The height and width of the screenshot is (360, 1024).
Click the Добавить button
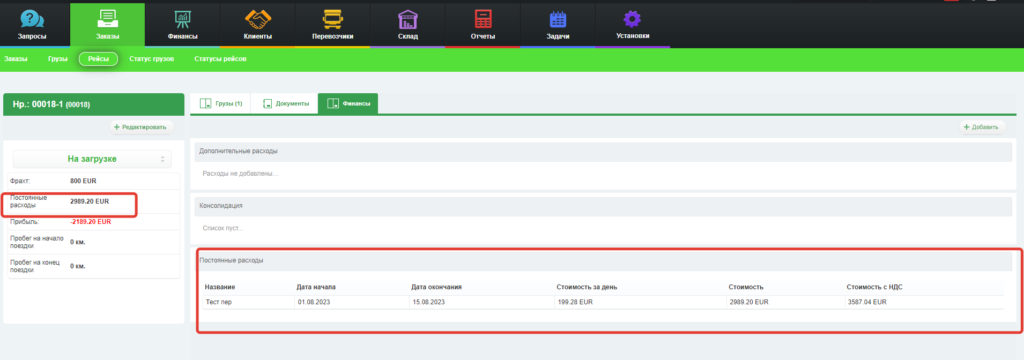982,127
